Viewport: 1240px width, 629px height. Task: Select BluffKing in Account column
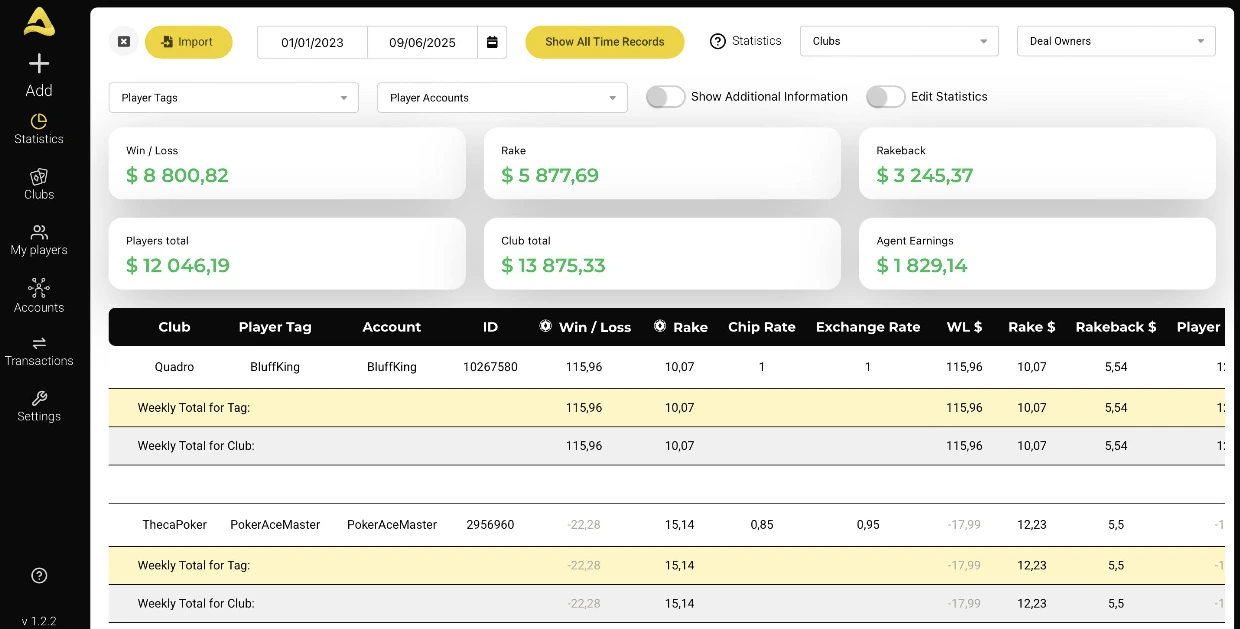tap(392, 367)
